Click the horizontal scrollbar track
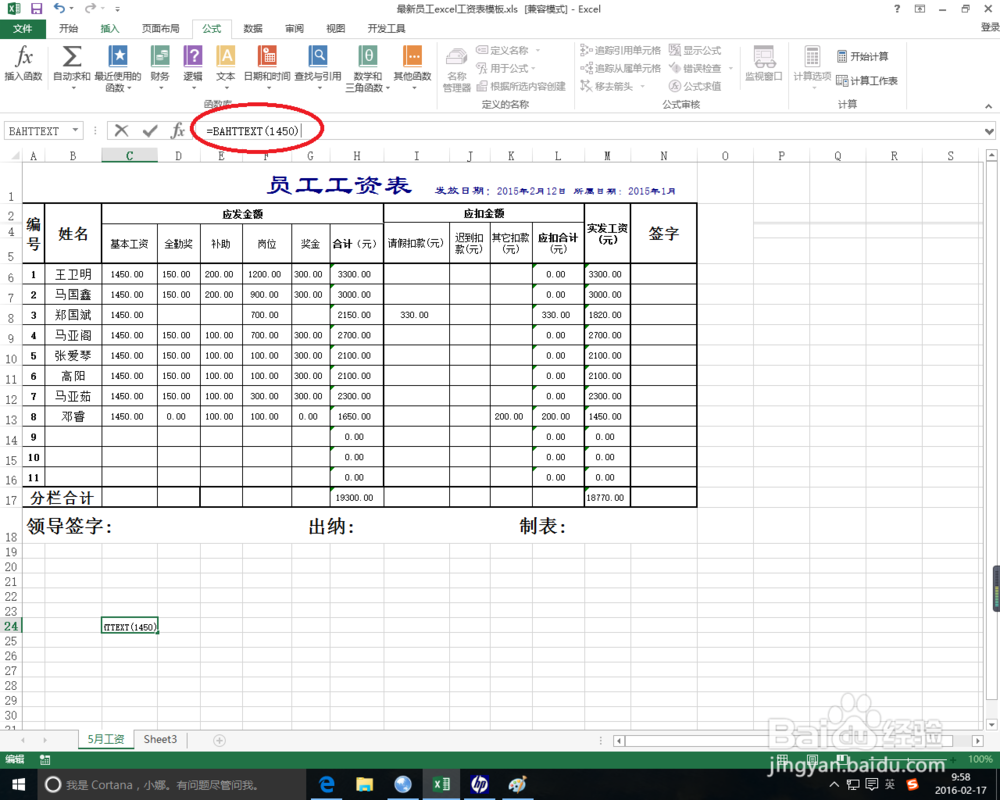The width and height of the screenshot is (1000, 800). pyautogui.click(x=798, y=741)
